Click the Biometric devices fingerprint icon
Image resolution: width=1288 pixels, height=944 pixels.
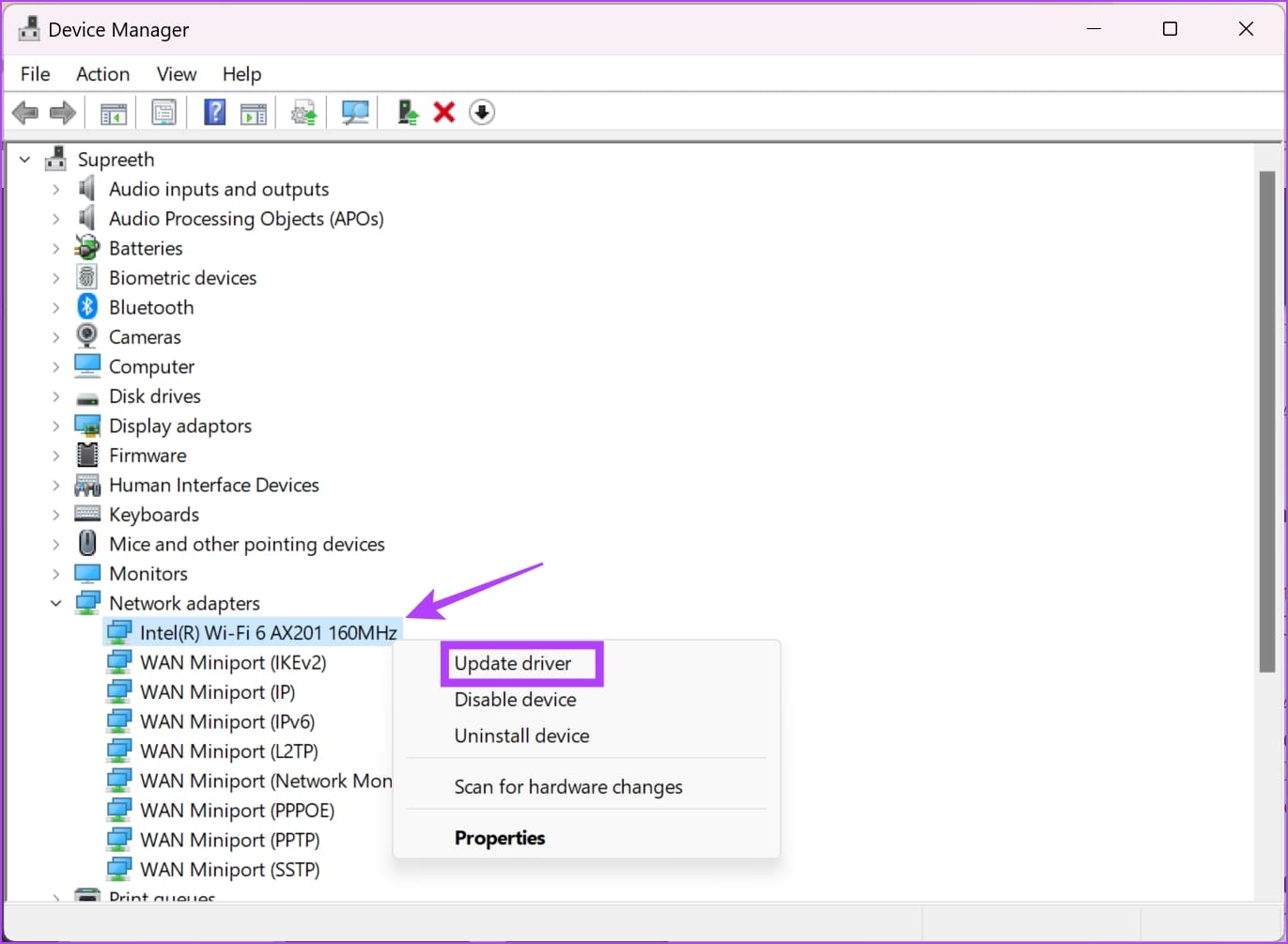click(x=87, y=277)
